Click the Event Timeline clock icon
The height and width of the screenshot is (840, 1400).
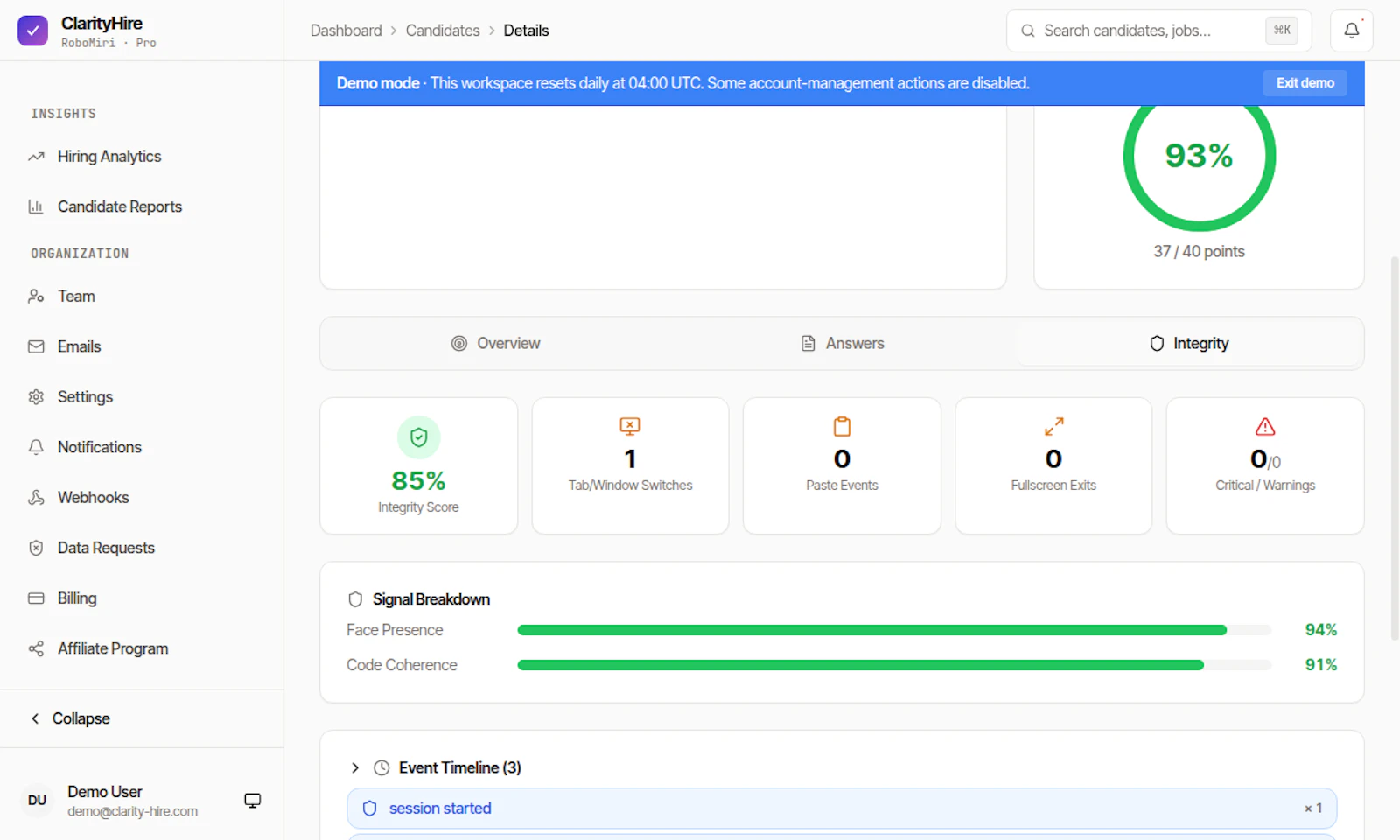pyautogui.click(x=381, y=768)
